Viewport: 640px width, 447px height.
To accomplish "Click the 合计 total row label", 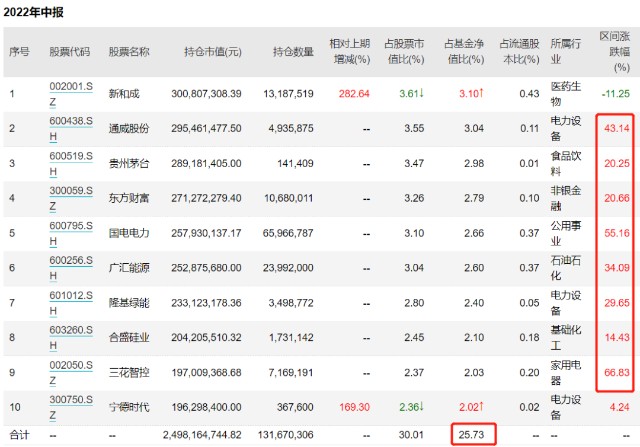I will coord(19,435).
